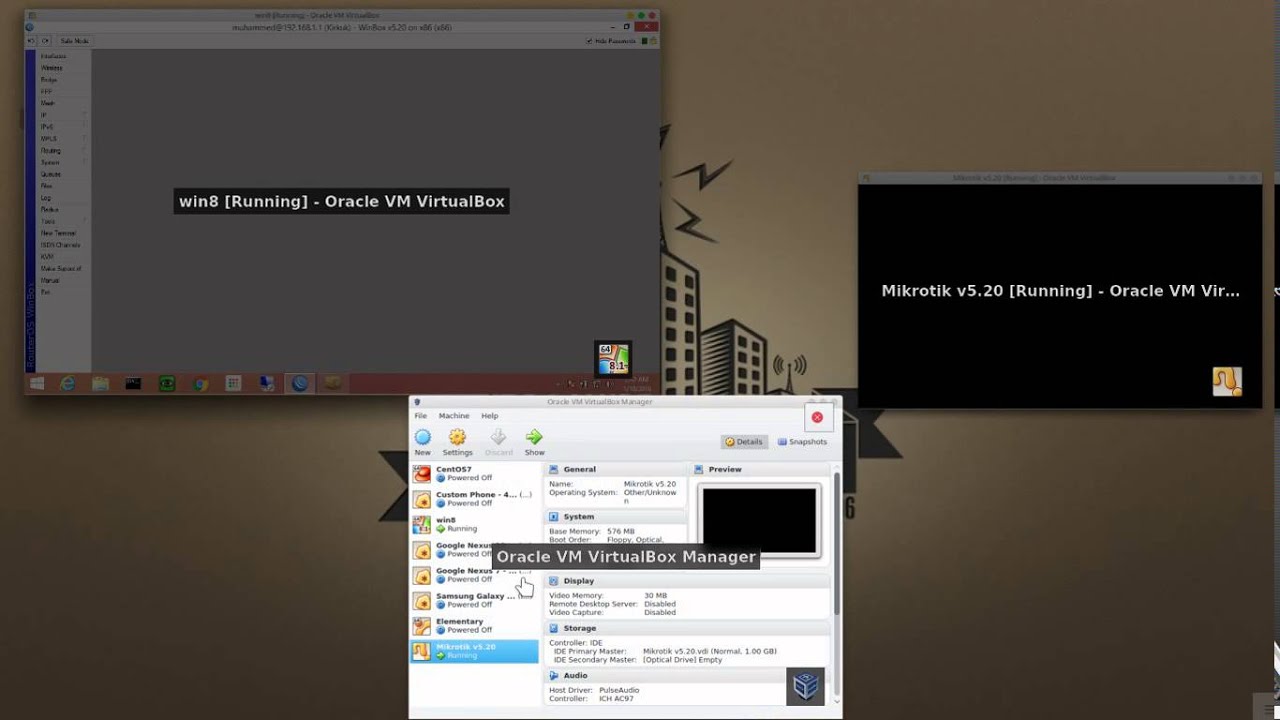The height and width of the screenshot is (720, 1280).
Task: Click the General section icon
Action: pos(553,469)
